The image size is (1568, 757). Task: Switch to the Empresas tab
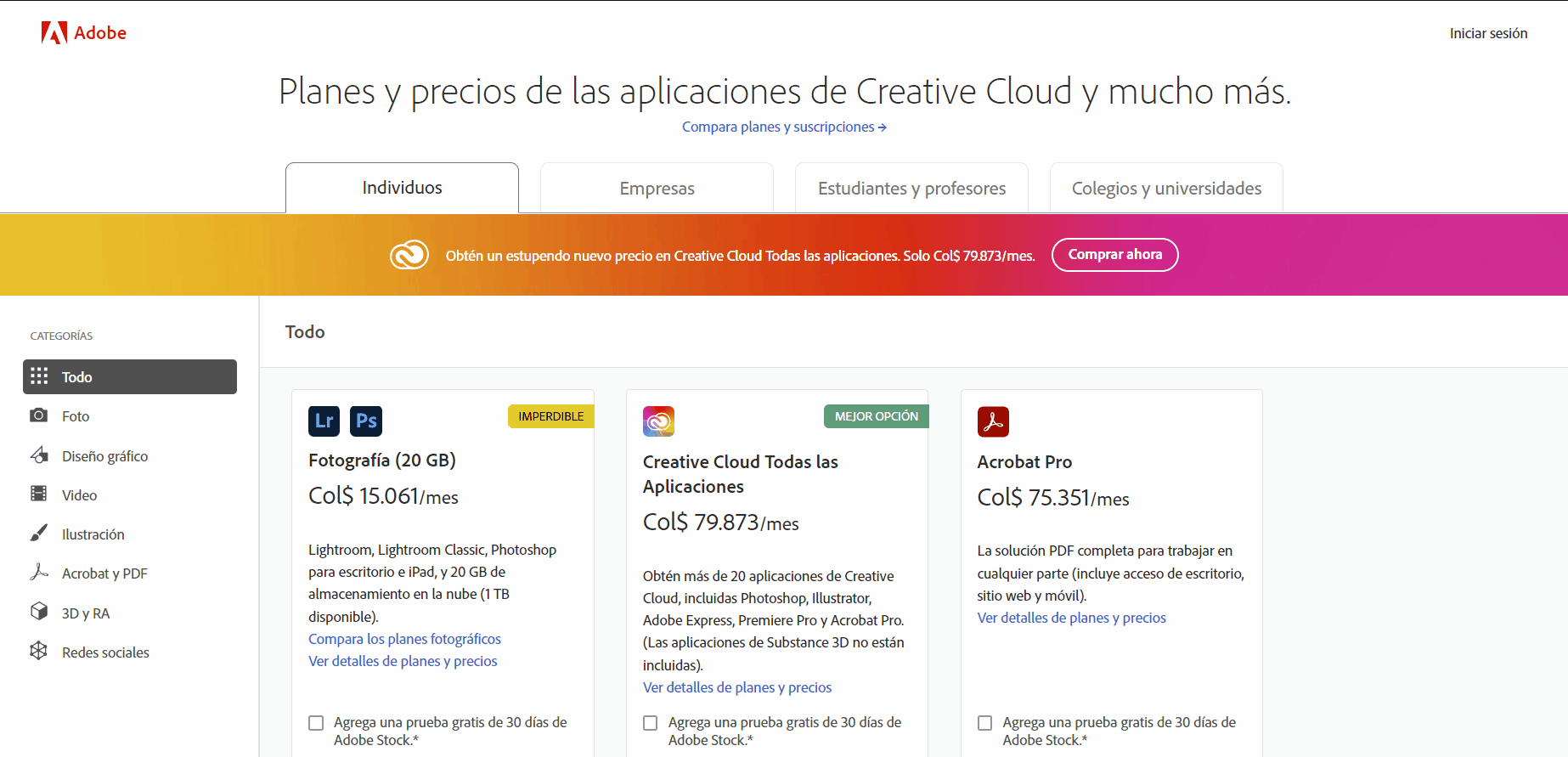click(x=657, y=189)
